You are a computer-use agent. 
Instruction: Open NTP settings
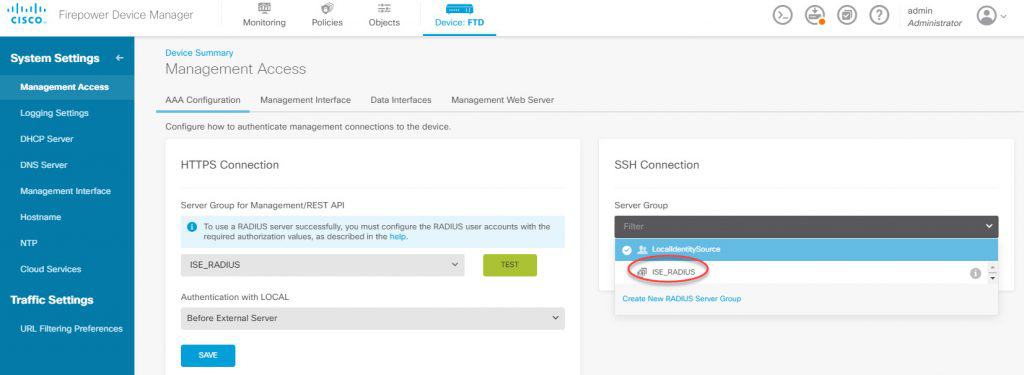pos(29,243)
